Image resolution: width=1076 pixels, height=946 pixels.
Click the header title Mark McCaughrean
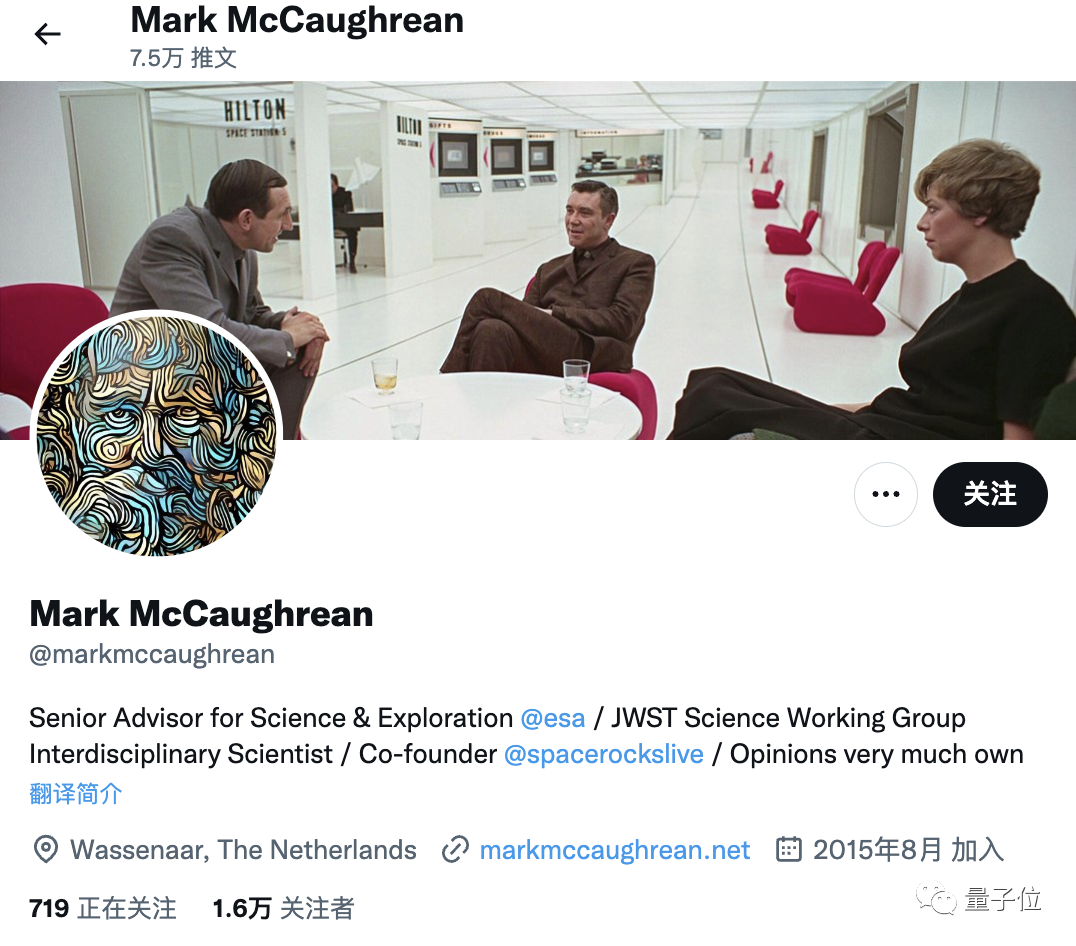[297, 20]
